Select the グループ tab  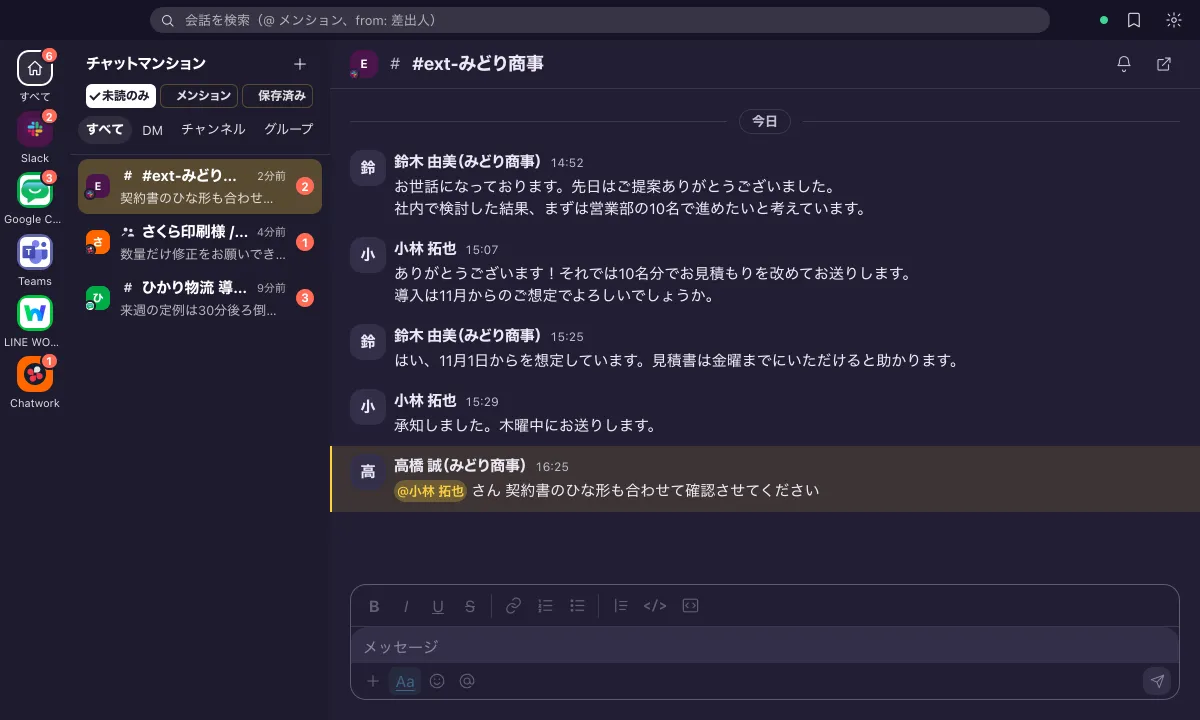point(288,130)
